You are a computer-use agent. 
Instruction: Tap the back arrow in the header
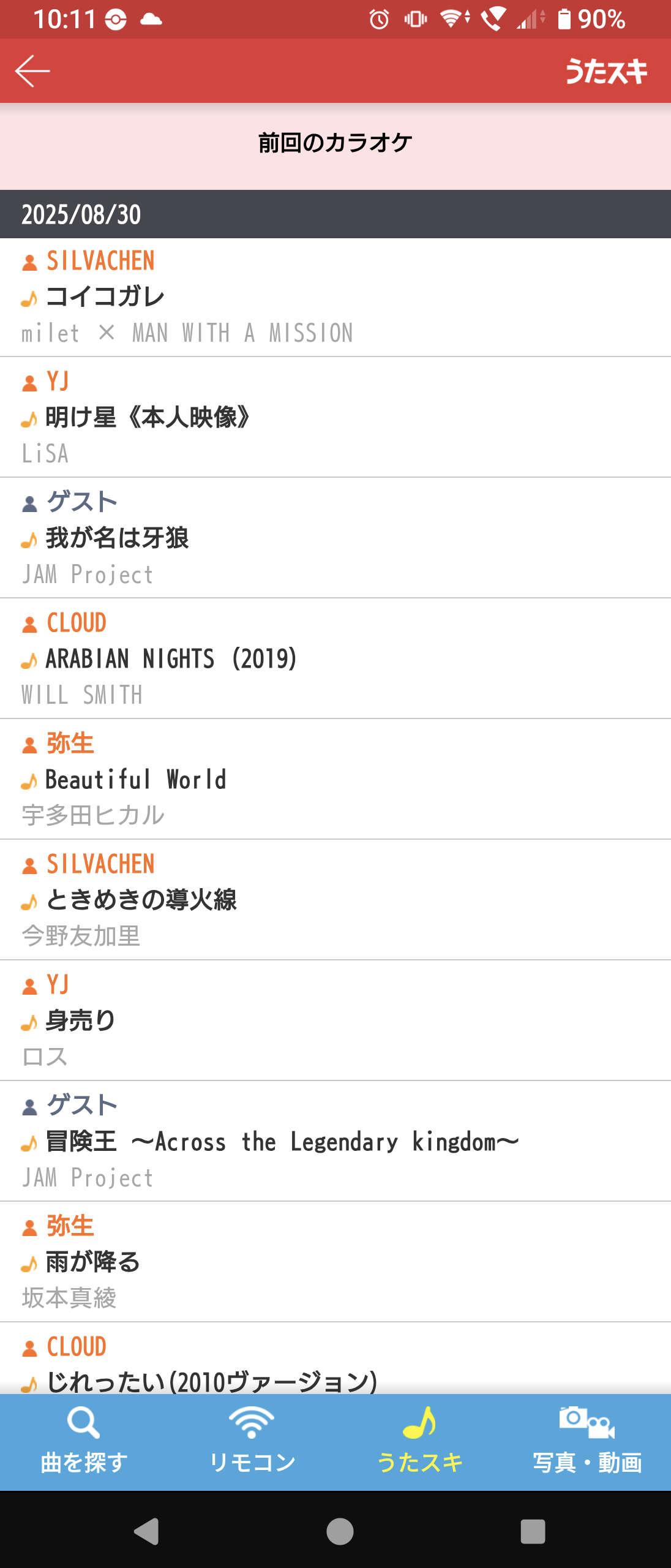[32, 71]
